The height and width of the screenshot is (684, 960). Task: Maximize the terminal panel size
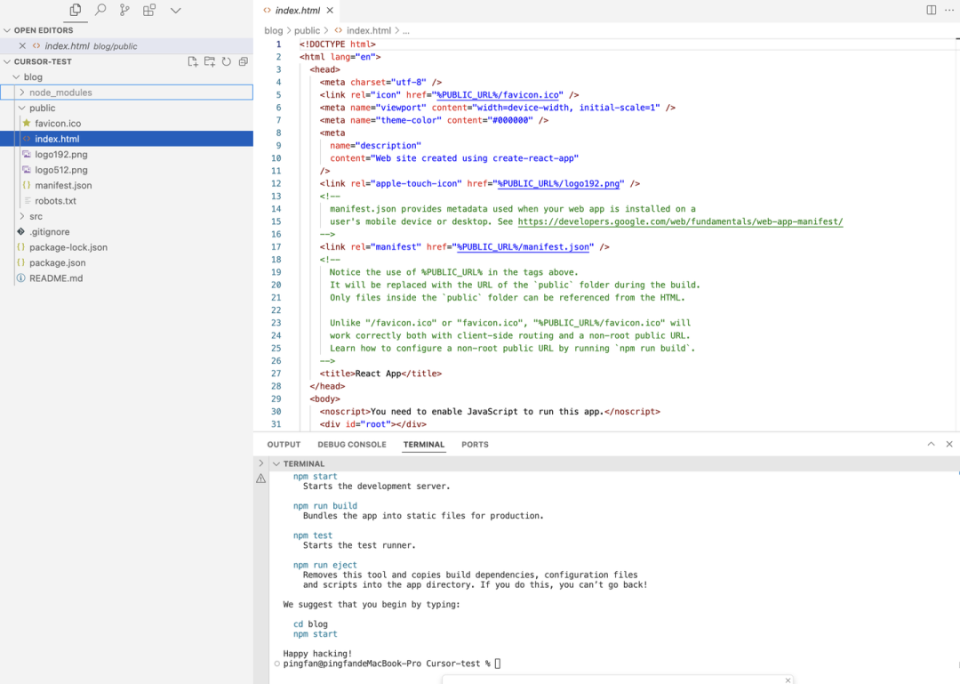[x=931, y=444]
